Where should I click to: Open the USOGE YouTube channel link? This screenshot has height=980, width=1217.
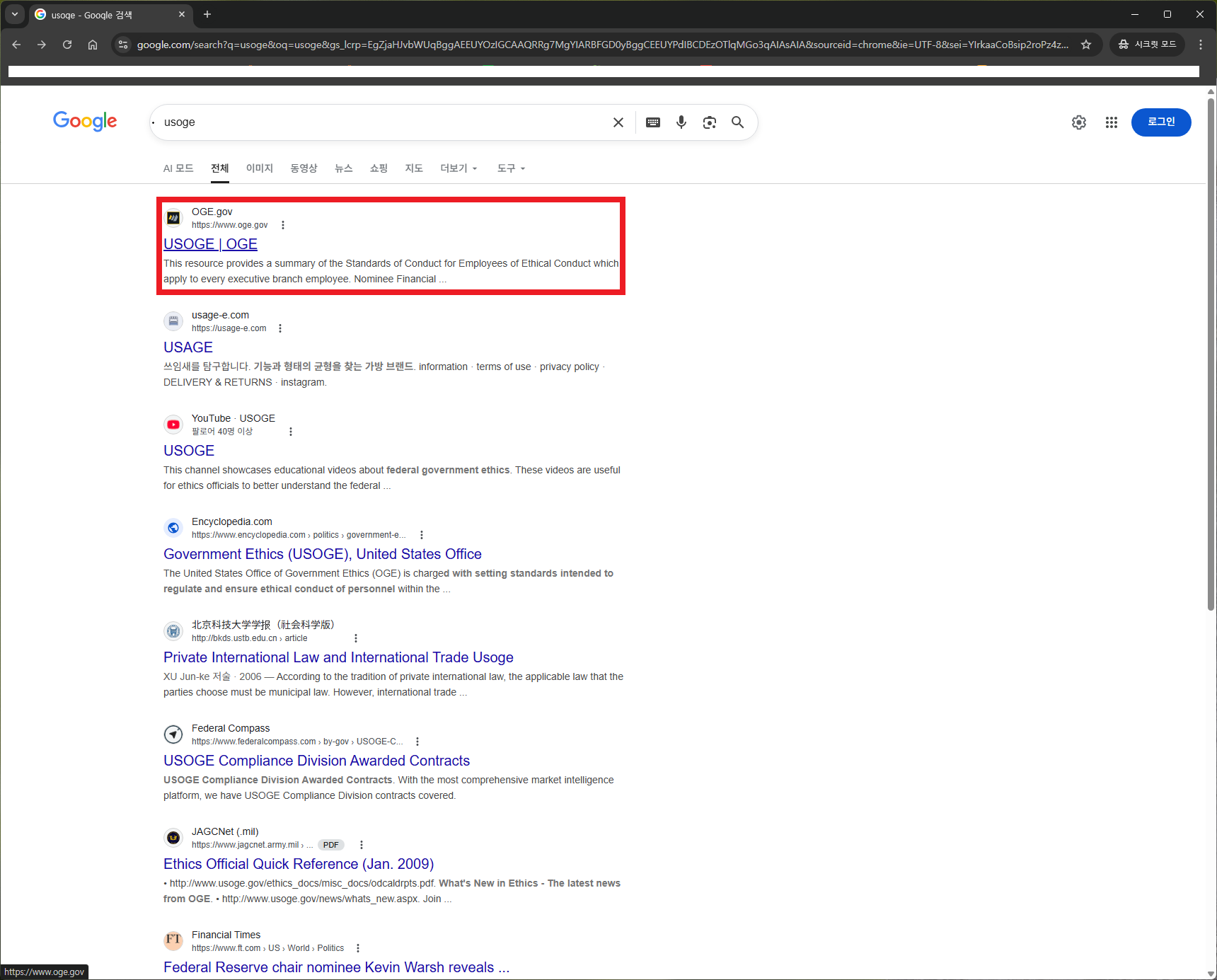(189, 451)
